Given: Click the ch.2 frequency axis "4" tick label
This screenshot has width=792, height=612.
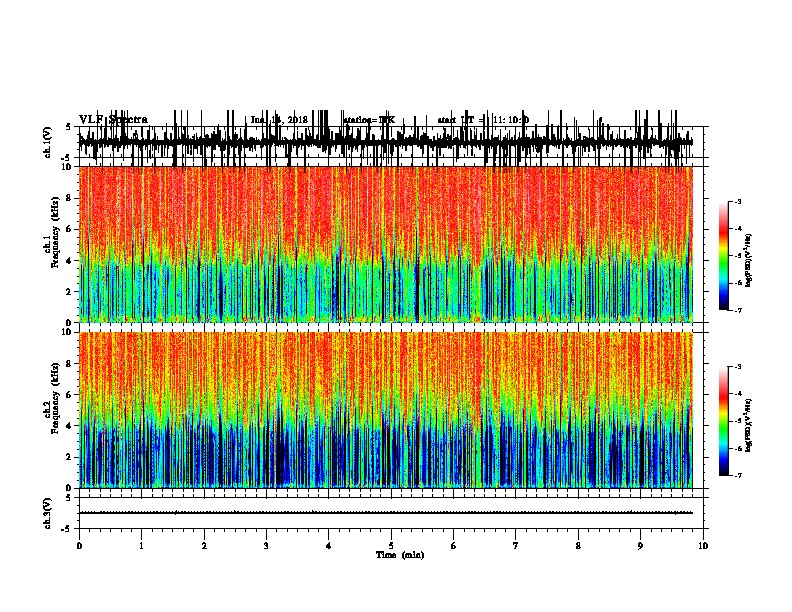Looking at the screenshot, I should tap(70, 426).
